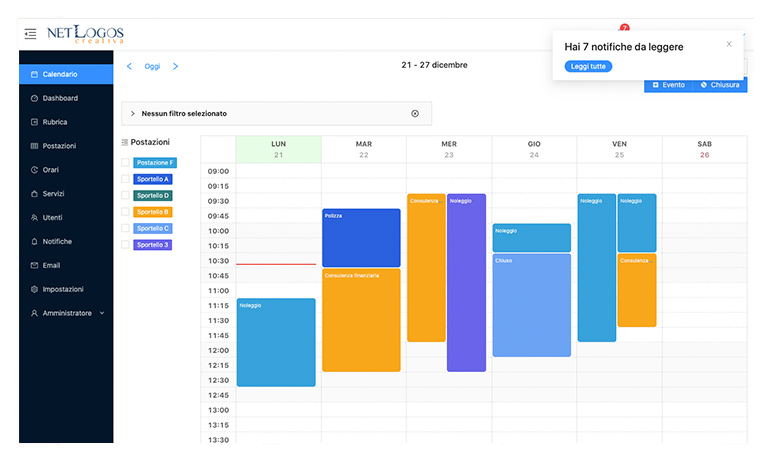Check the Sportello A checkbox
770x463 pixels.
pos(126,179)
